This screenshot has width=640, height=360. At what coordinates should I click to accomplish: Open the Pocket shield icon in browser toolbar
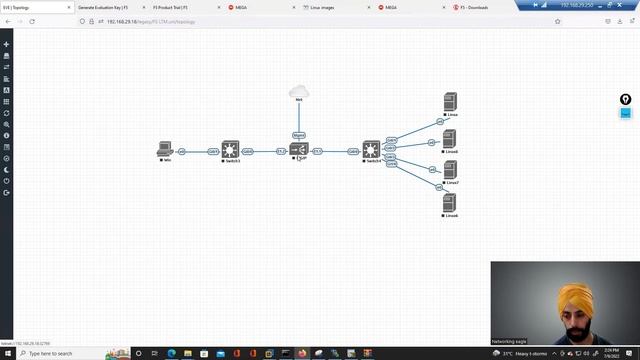click(x=608, y=21)
